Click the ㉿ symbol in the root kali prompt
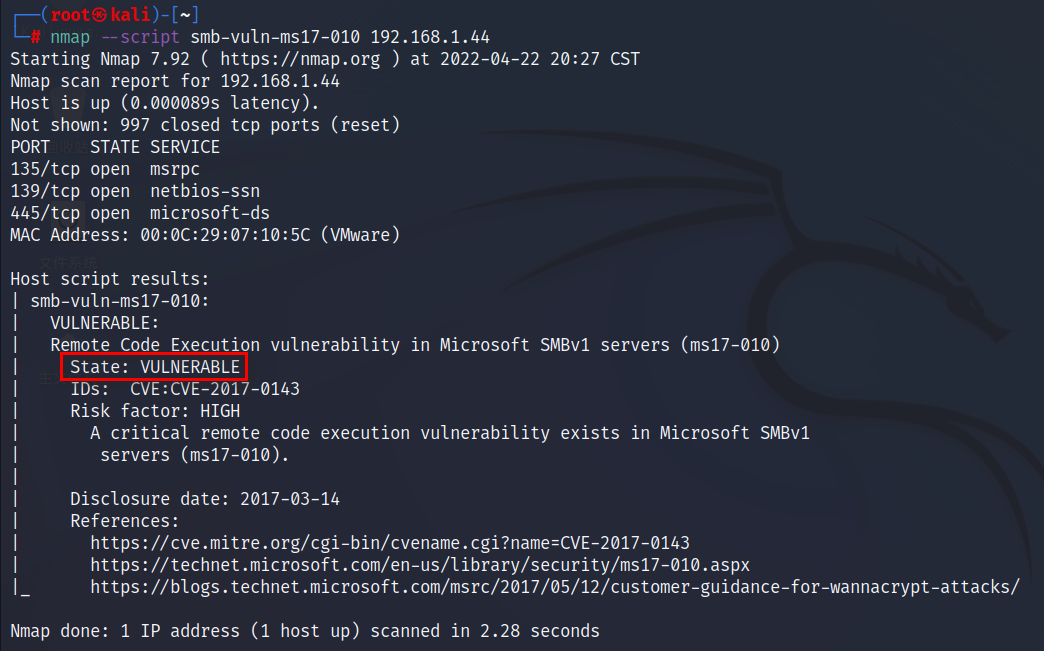 [100, 13]
